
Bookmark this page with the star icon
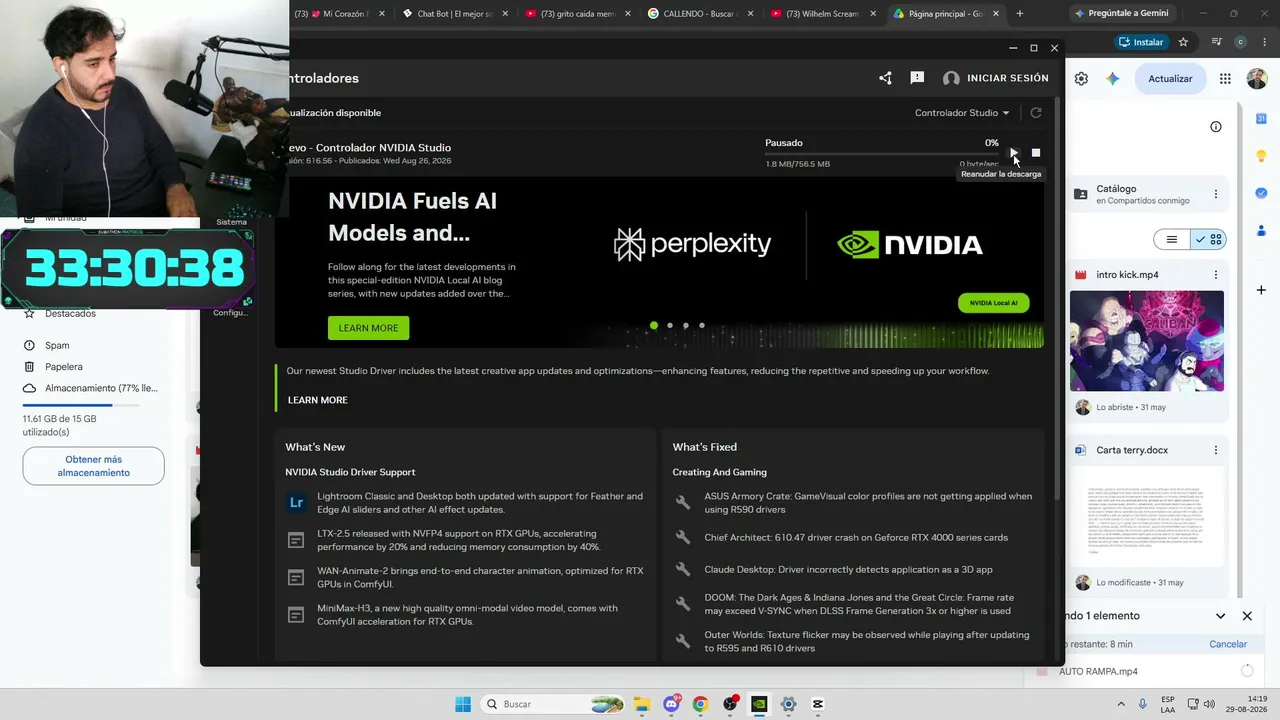[x=1183, y=42]
